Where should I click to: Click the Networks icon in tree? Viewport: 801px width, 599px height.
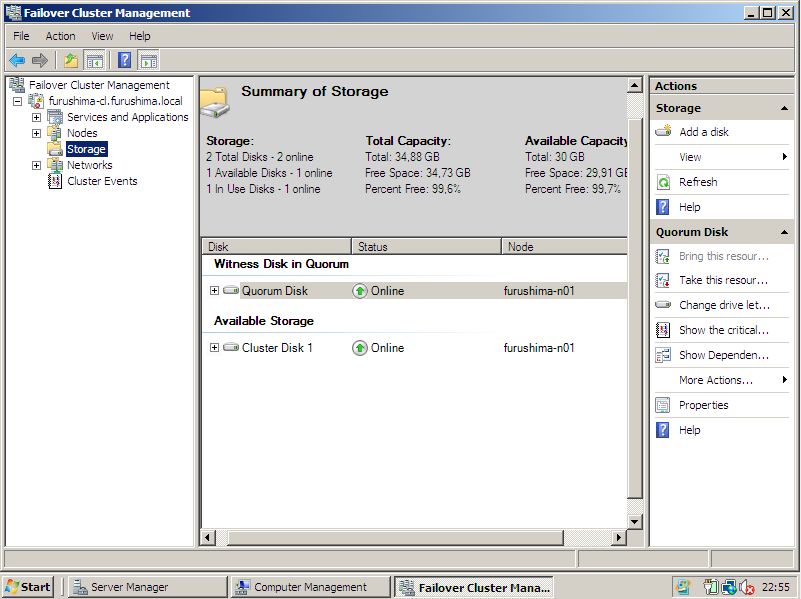tap(55, 164)
